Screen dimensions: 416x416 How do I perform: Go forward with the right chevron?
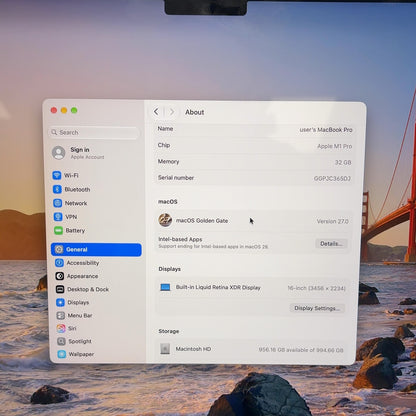[x=171, y=112]
